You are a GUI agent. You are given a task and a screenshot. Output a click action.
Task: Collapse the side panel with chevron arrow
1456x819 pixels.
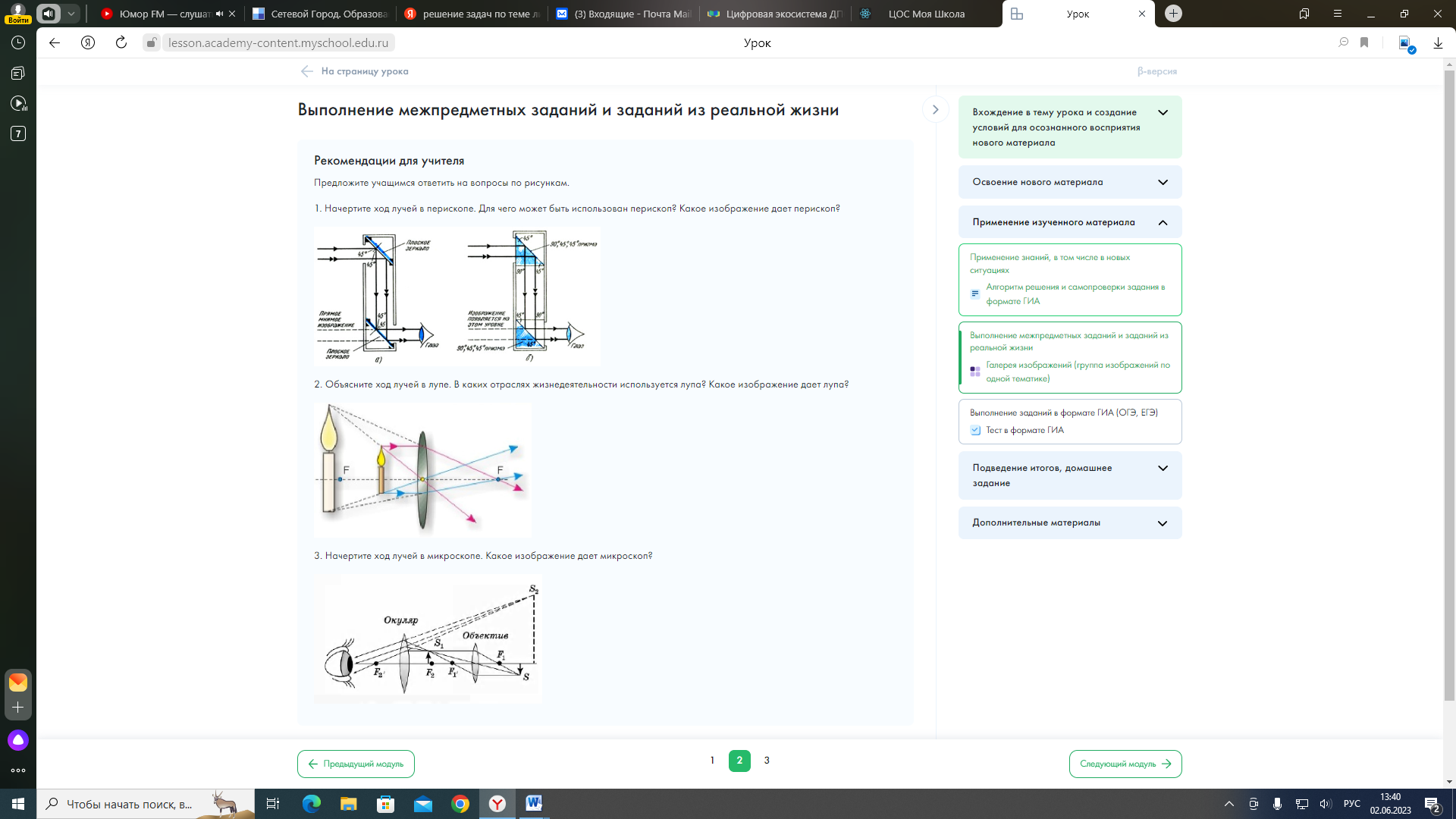(x=935, y=110)
